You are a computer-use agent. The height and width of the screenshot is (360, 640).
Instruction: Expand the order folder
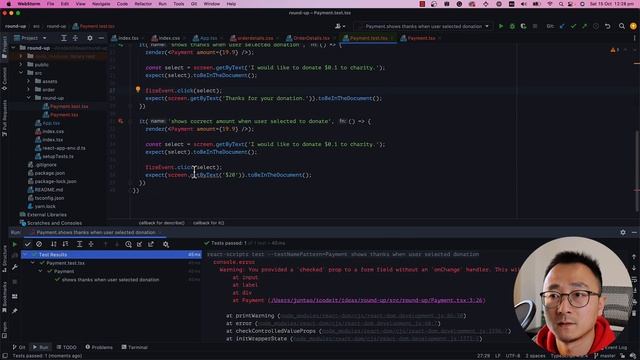point(29,90)
